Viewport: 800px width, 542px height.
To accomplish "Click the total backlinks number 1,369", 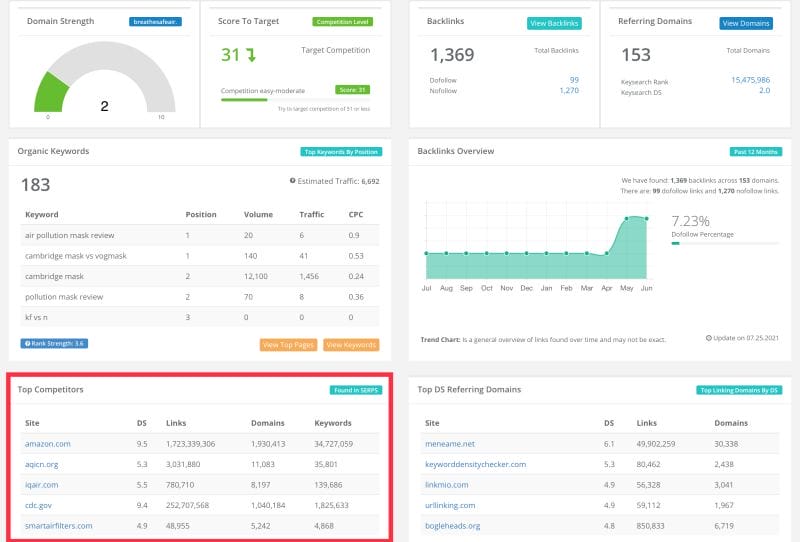I will tap(453, 55).
